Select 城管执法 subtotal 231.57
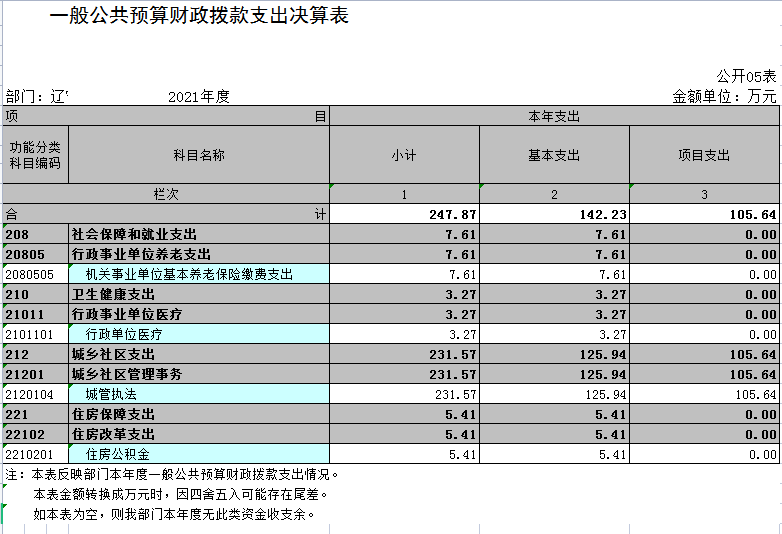 [x=404, y=394]
